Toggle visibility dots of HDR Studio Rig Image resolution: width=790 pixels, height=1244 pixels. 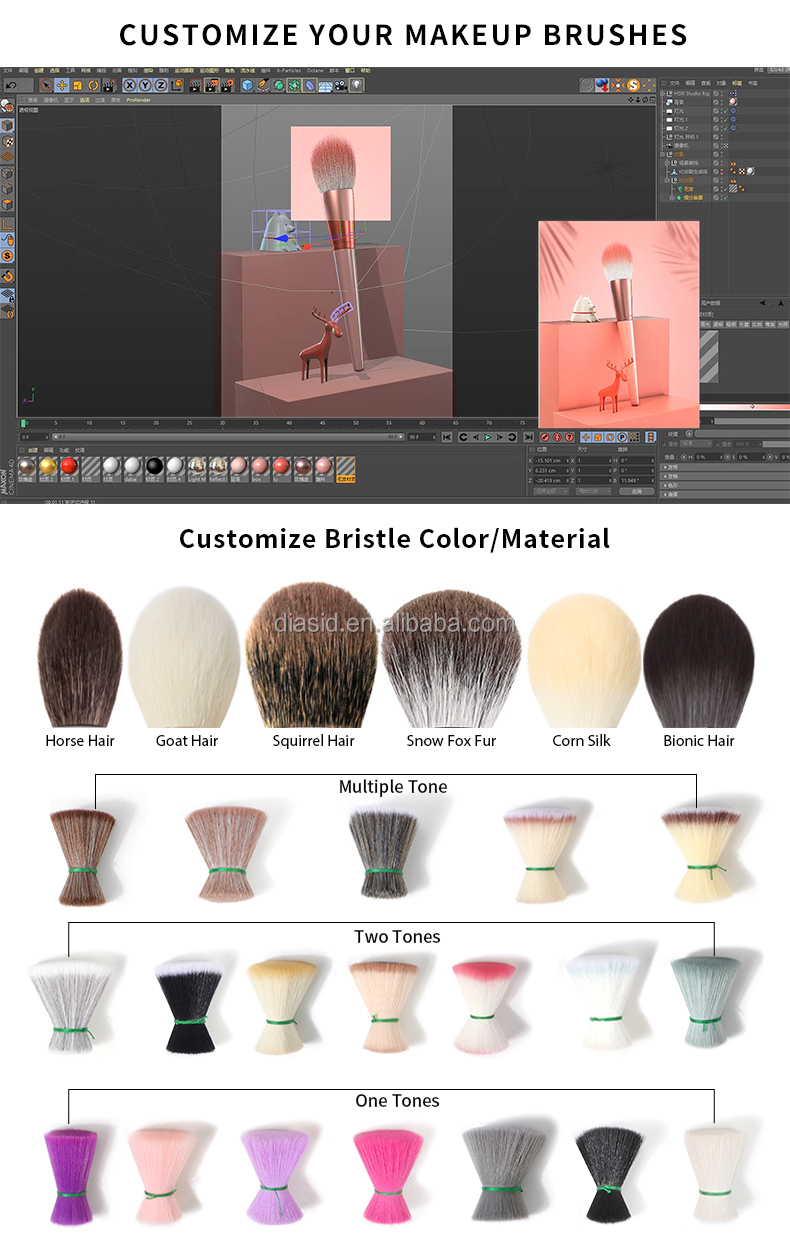[722, 93]
